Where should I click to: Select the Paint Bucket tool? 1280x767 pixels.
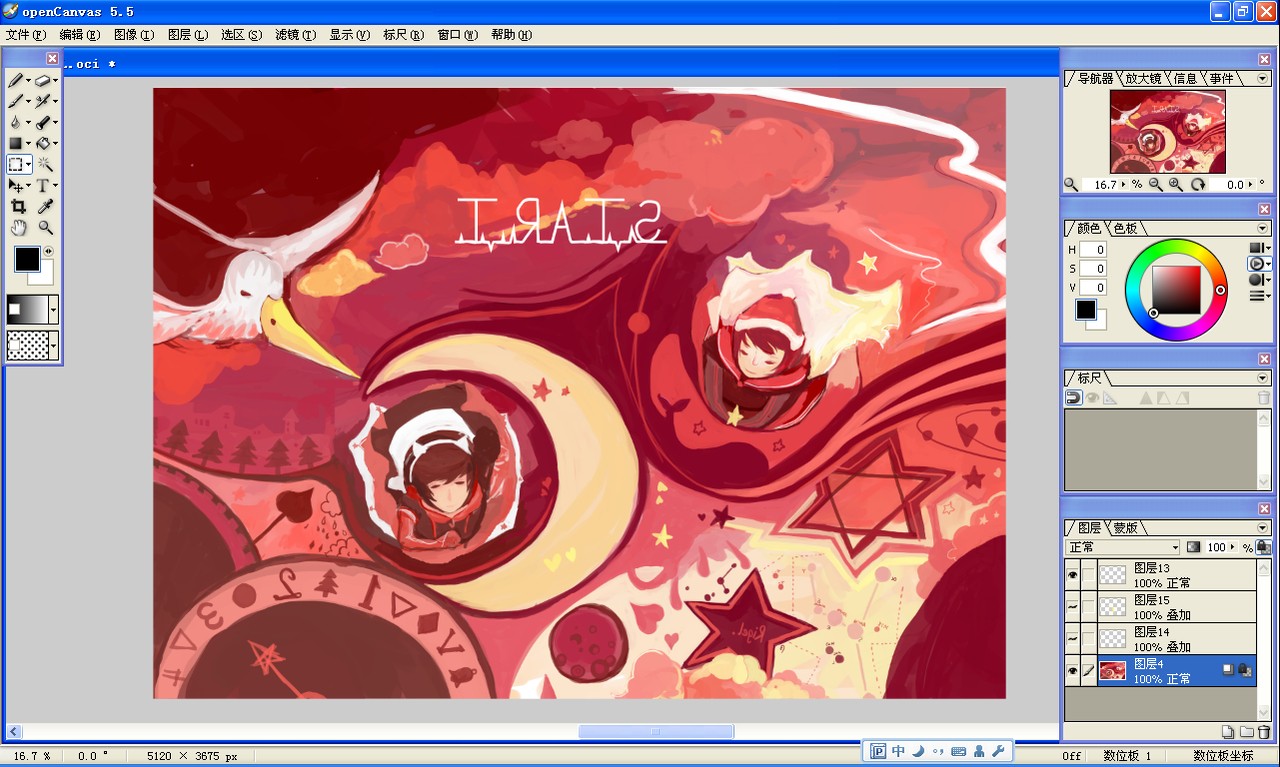click(43, 143)
